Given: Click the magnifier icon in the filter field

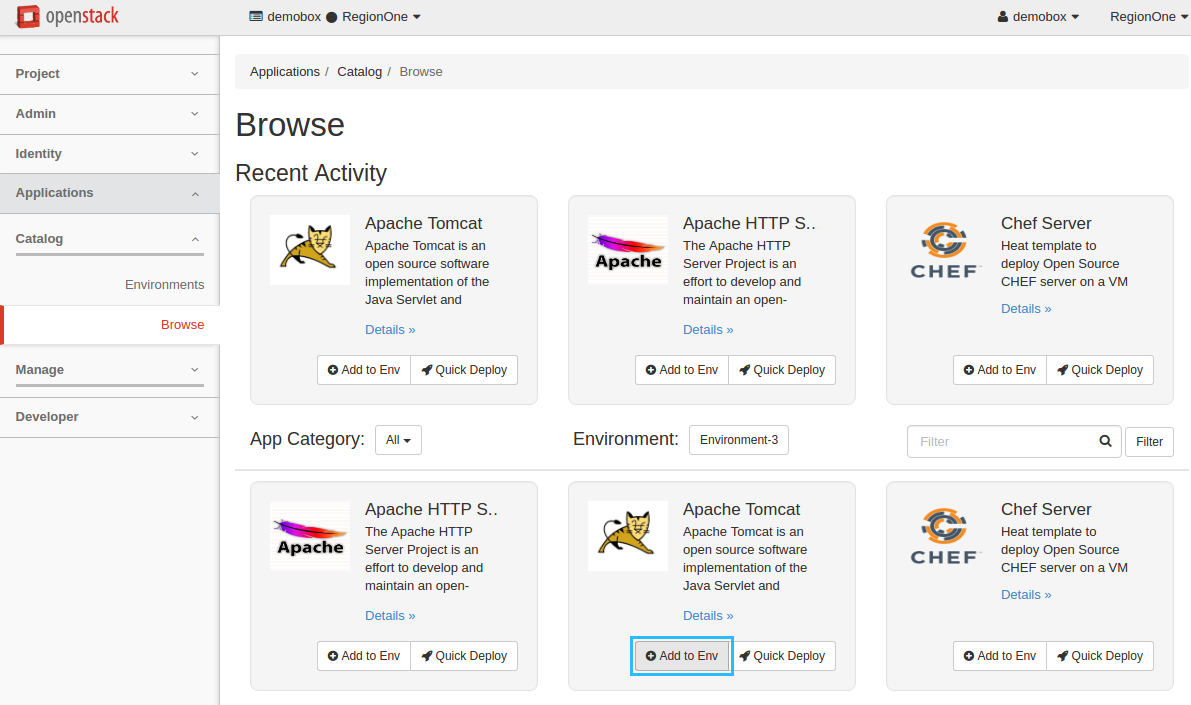Looking at the screenshot, I should coord(1105,441).
